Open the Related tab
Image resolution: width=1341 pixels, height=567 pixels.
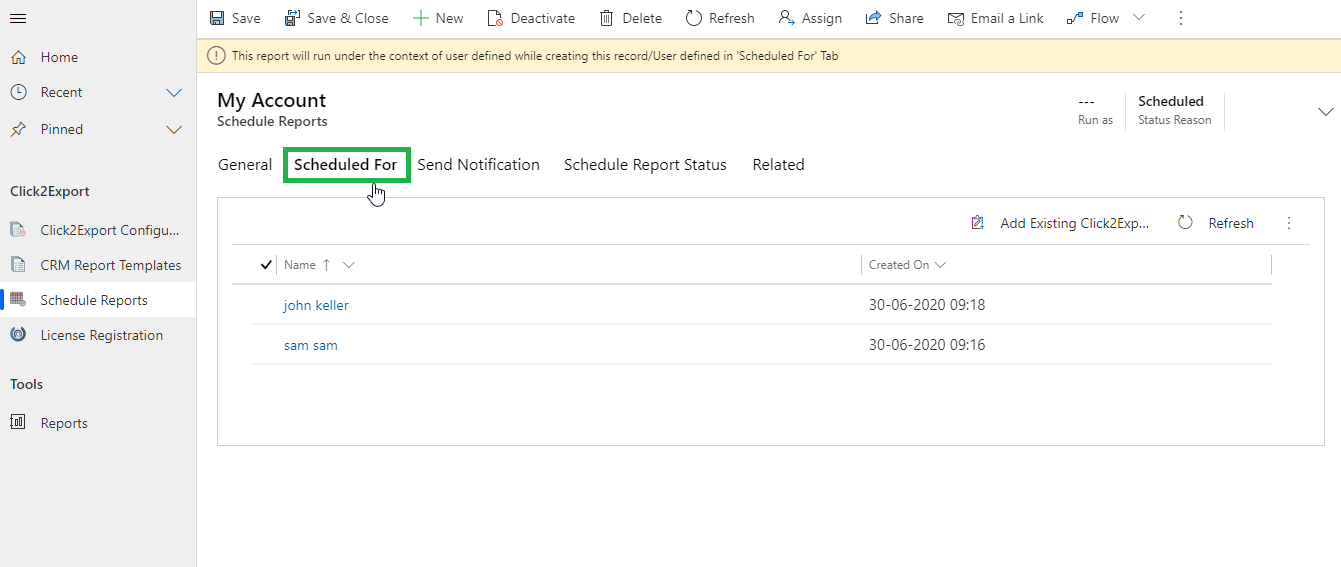tap(778, 165)
